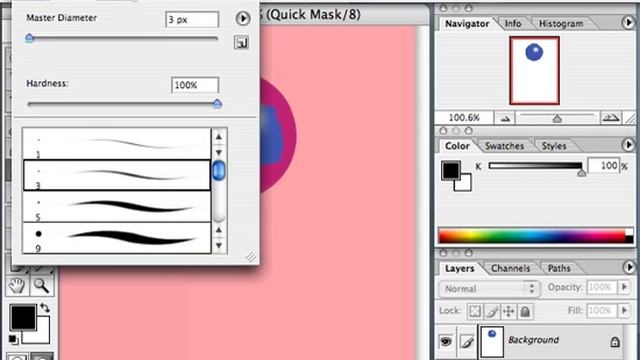Click Color panel foreground swatch
Viewport: 640px width, 360px height.
point(451,170)
